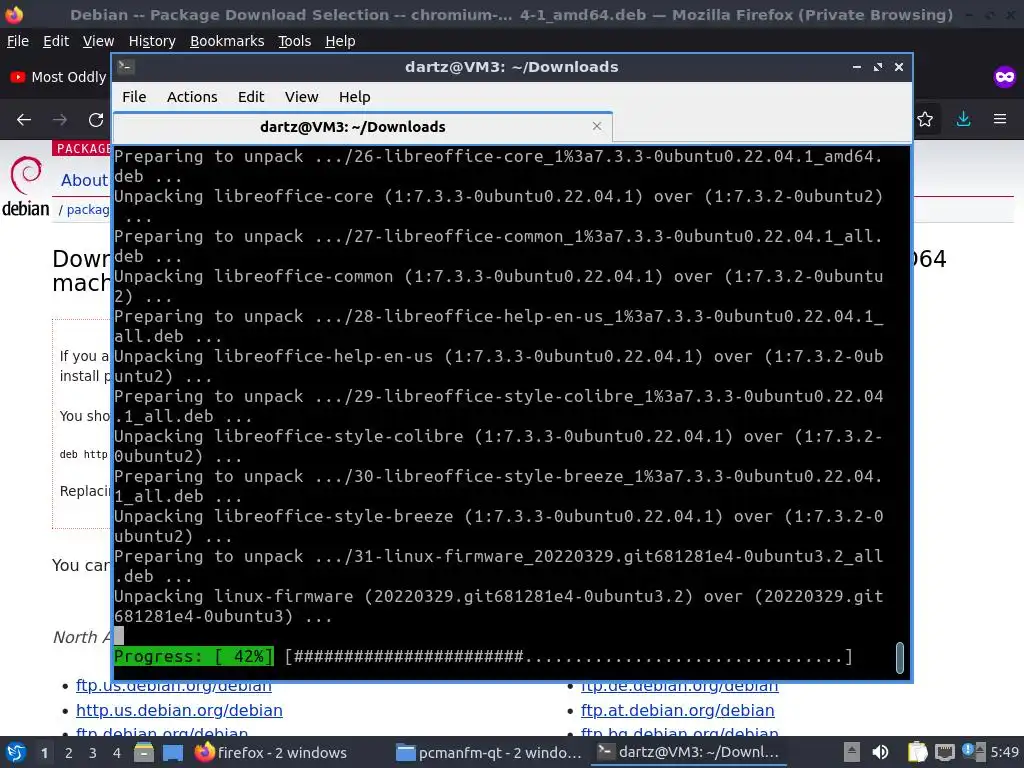This screenshot has width=1024, height=768.
Task: Click the 5:49 panel clock
Action: (x=1004, y=752)
